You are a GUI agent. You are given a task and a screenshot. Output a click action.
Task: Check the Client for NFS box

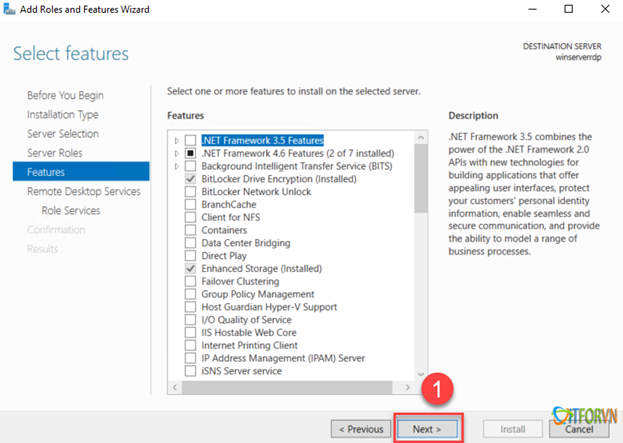pyautogui.click(x=190, y=217)
